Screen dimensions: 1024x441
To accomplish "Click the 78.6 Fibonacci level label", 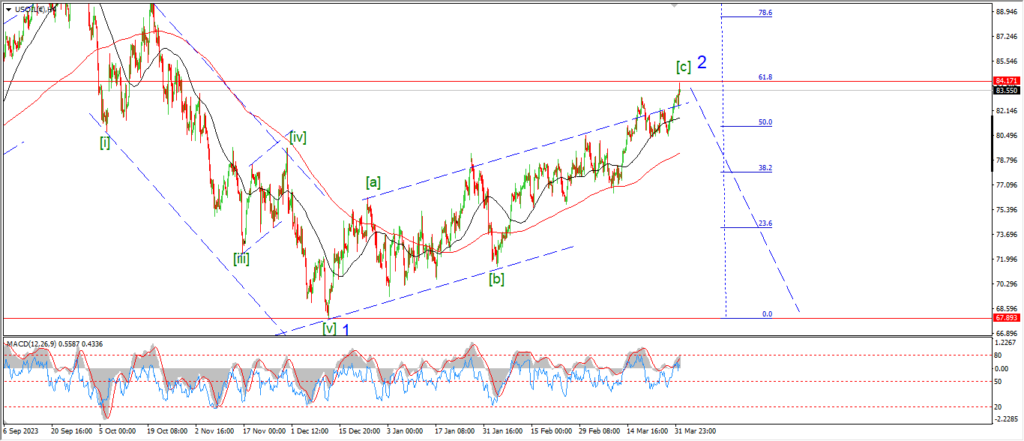I will click(766, 13).
